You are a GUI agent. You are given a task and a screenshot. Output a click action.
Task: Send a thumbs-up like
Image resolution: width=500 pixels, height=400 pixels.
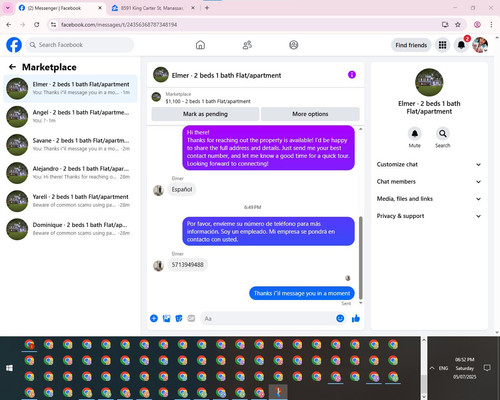(x=356, y=318)
